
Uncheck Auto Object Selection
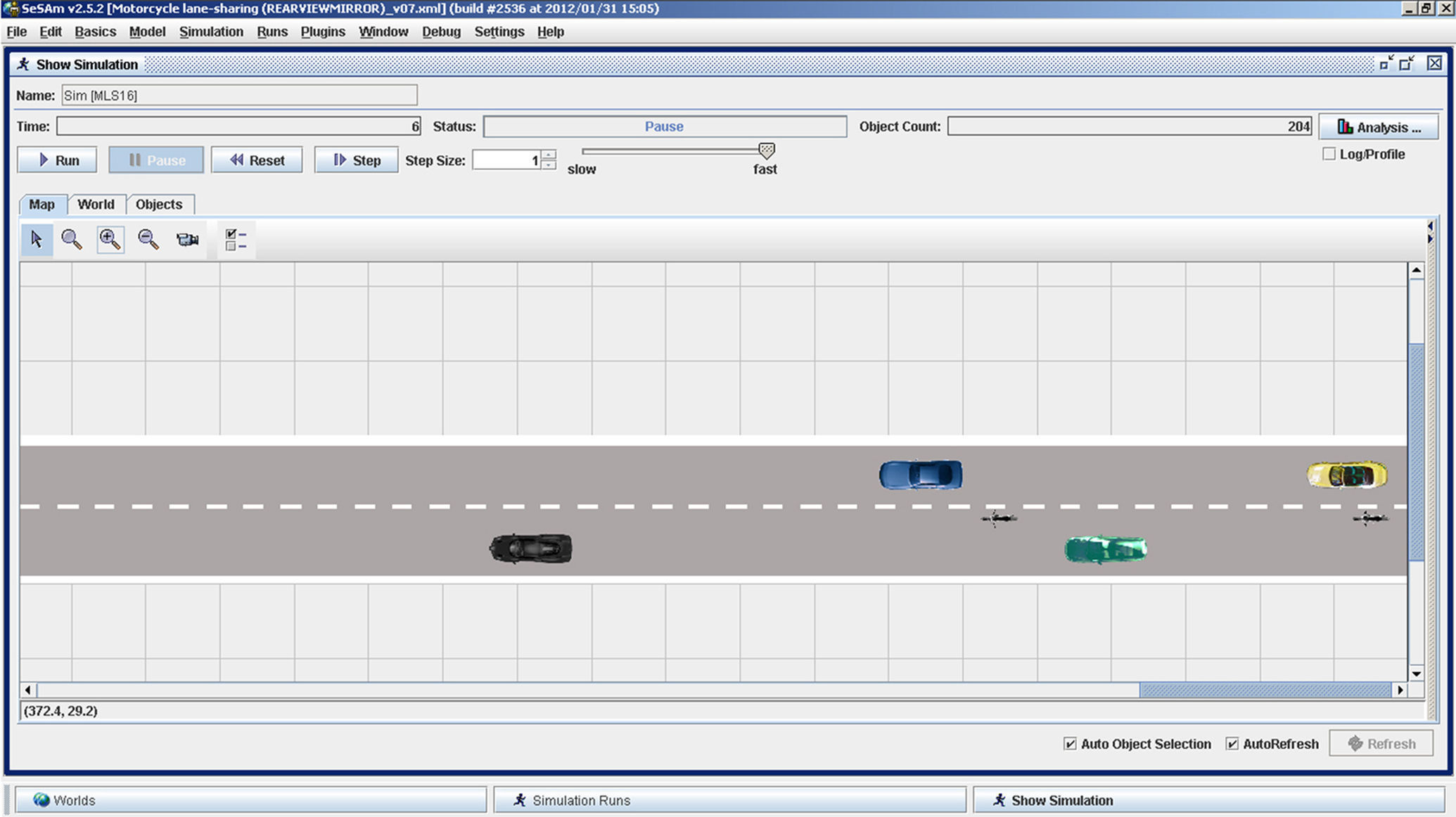tap(1070, 744)
